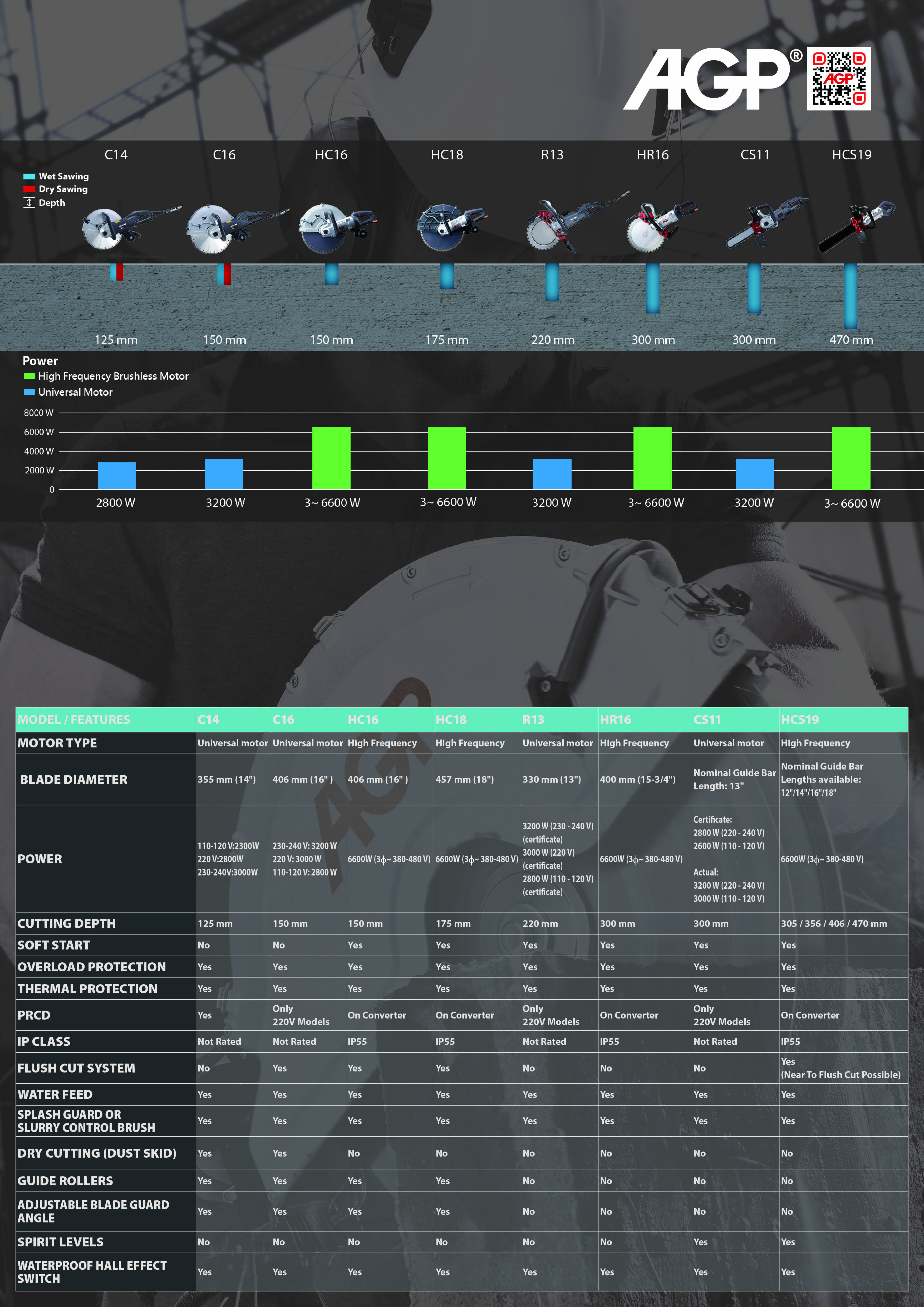924x1307 pixels.
Task: Click the HCS19 470 mm depth bar
Action: click(x=851, y=296)
